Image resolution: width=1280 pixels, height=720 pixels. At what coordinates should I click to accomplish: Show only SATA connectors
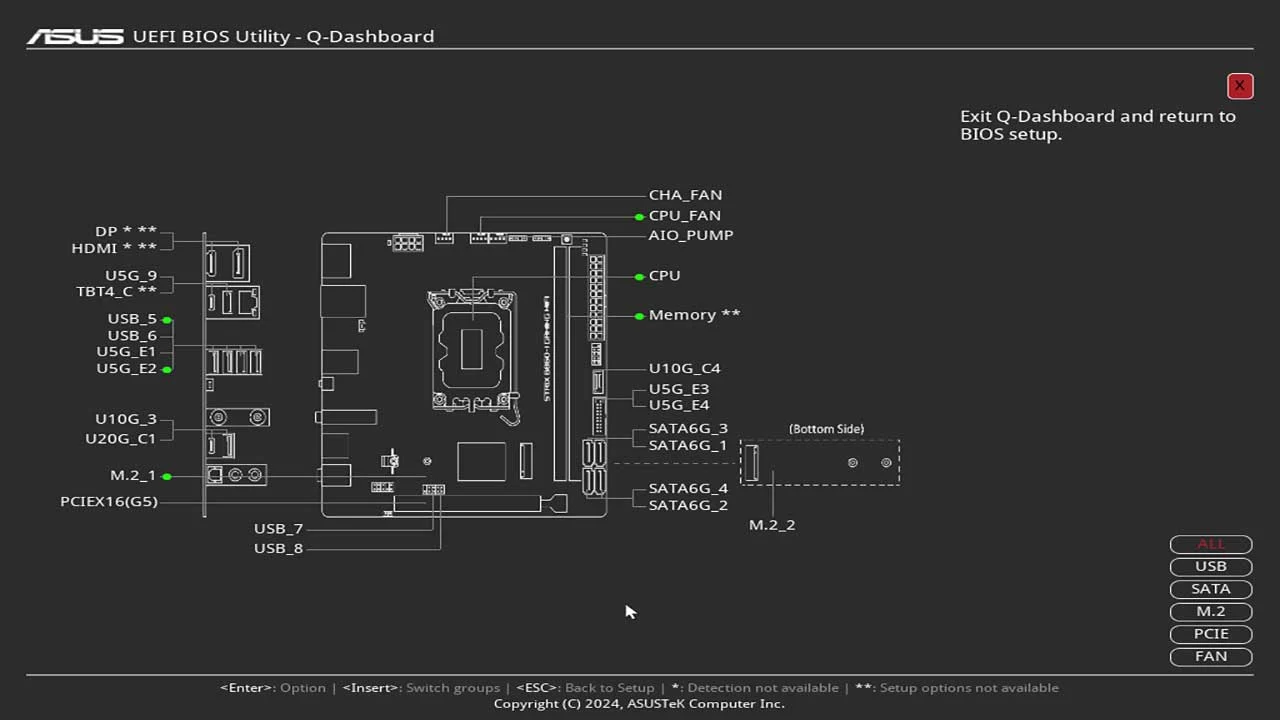1210,589
